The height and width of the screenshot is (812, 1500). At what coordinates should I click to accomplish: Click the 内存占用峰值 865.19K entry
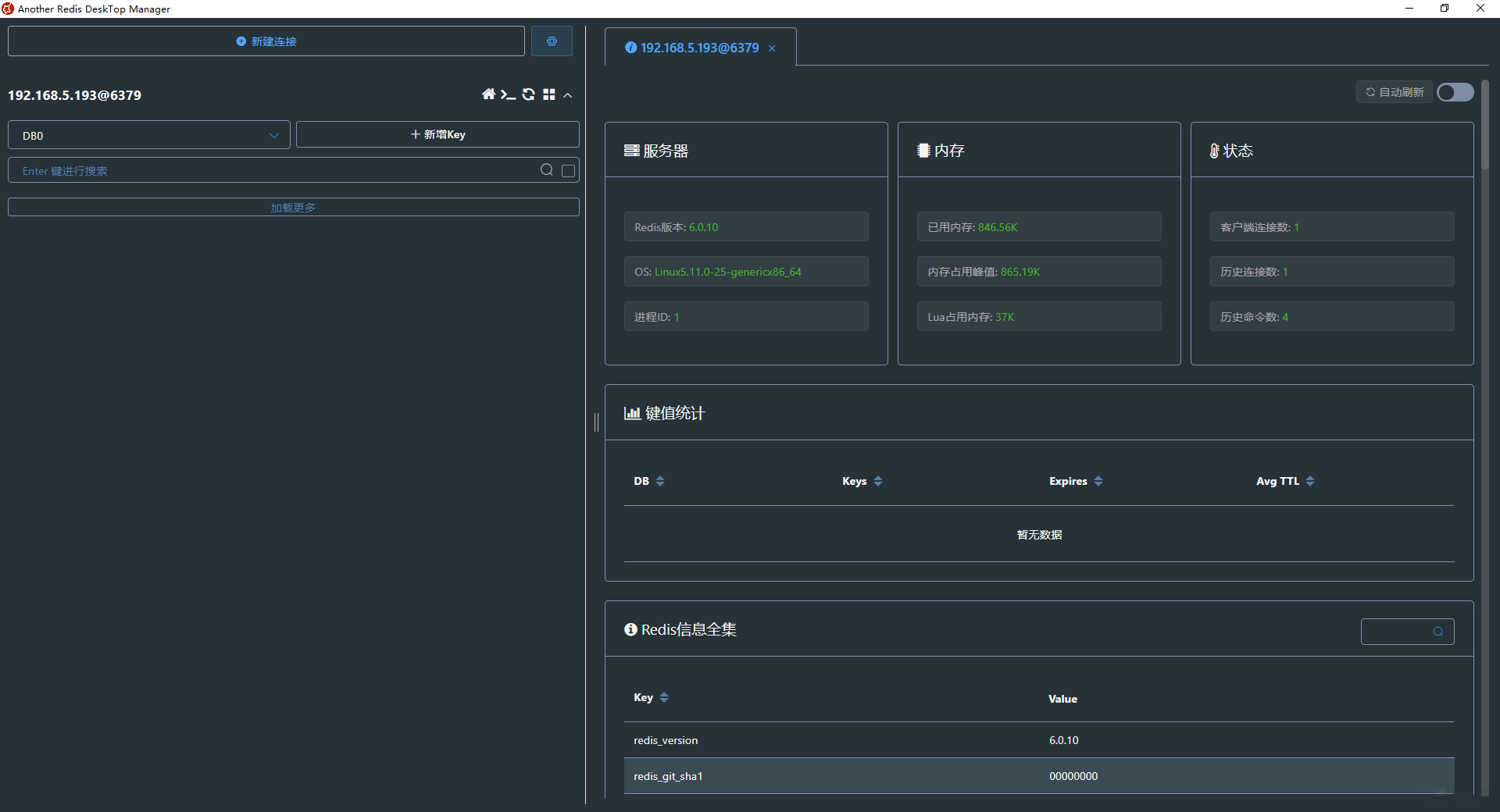(x=1039, y=272)
